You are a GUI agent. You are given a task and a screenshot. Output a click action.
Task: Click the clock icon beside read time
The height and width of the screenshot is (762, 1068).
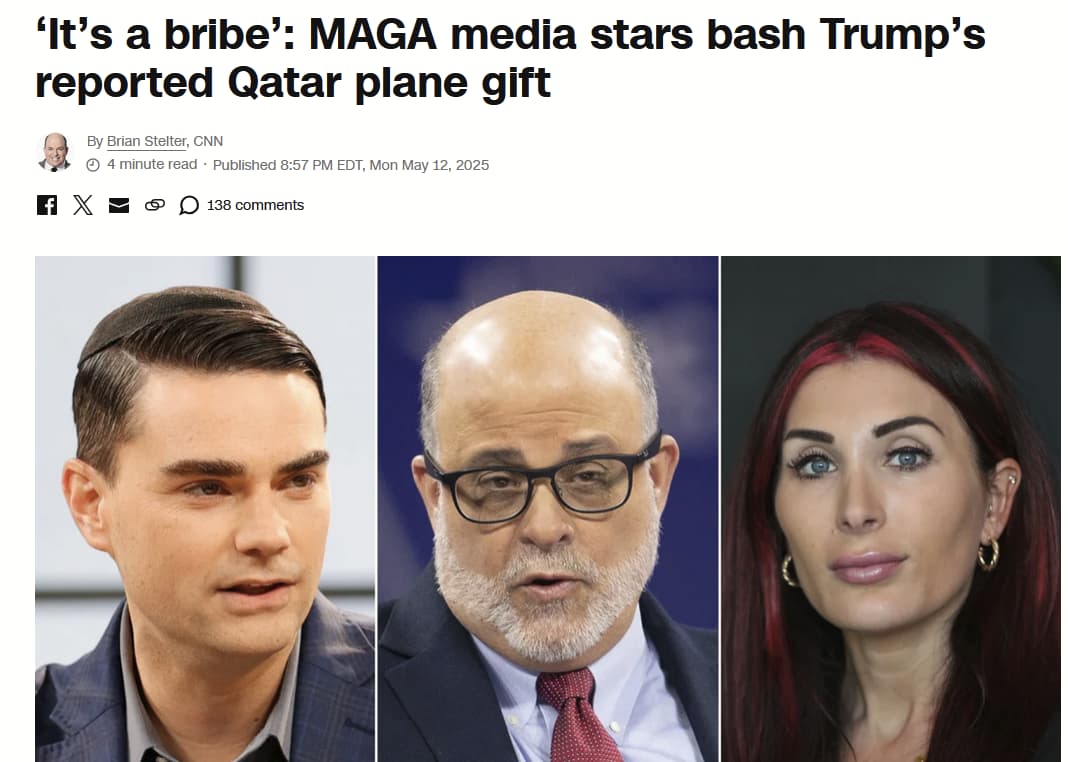coord(93,165)
